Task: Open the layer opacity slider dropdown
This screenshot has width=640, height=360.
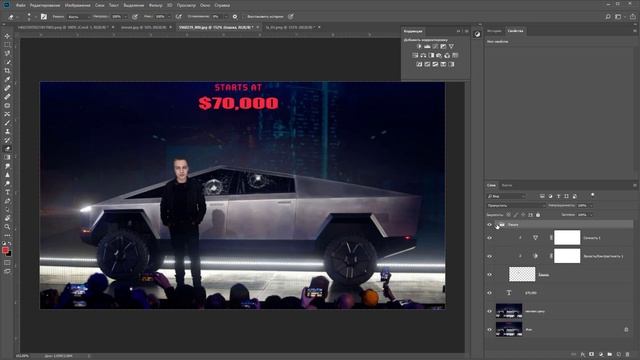Action: pos(591,206)
